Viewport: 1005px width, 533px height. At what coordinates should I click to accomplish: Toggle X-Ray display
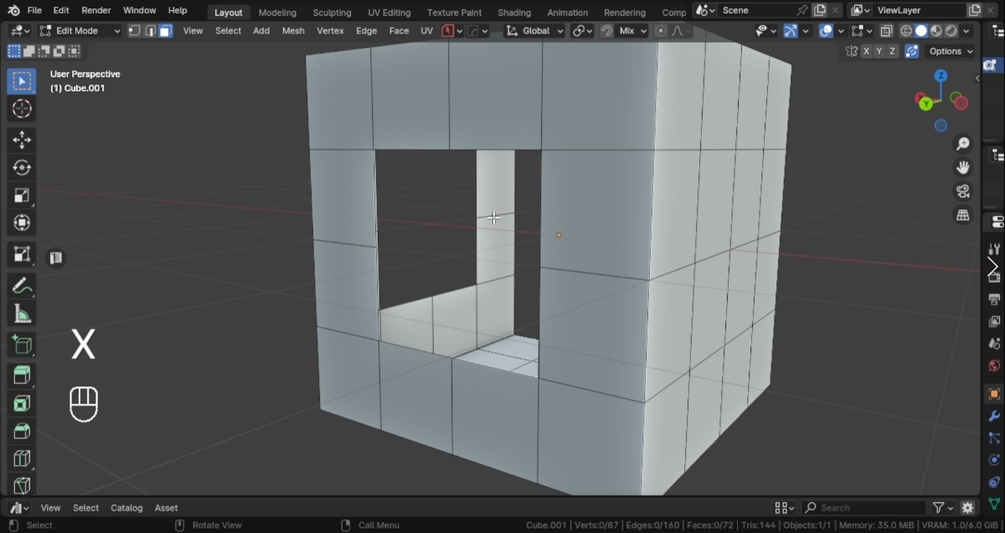pos(886,31)
